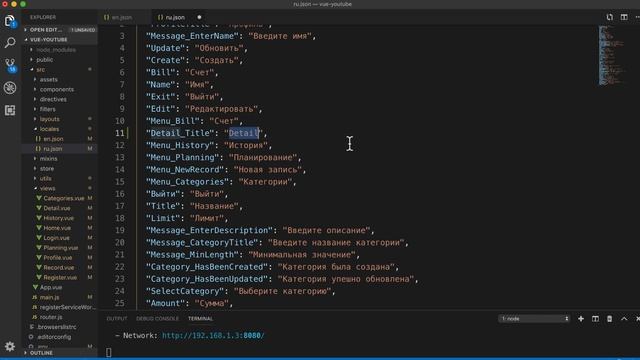This screenshot has height=360, width=640.
Task: Split the editor with the split icon
Action: pos(624,17)
